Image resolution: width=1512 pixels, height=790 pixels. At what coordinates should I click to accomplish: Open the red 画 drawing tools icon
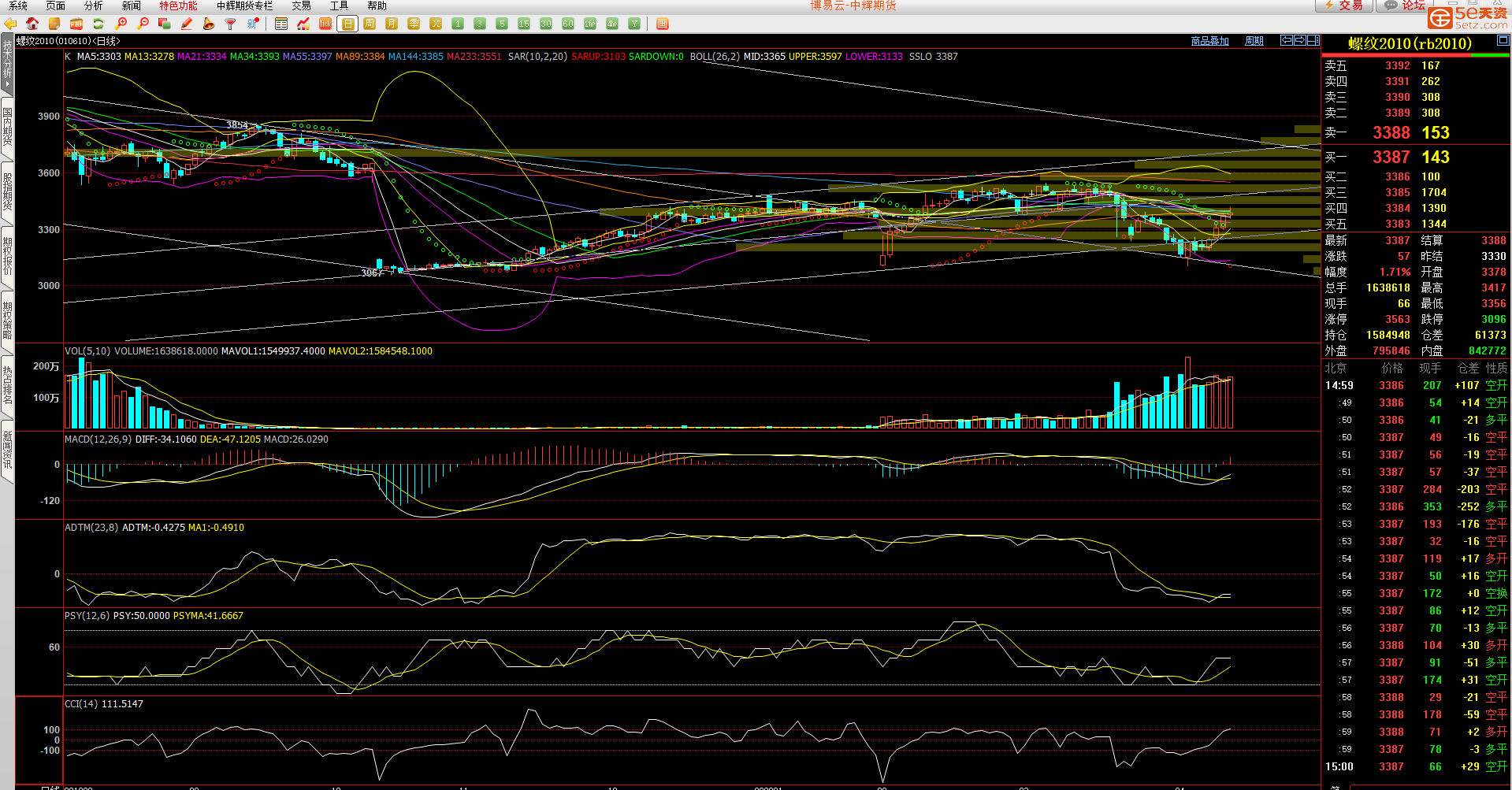663,24
